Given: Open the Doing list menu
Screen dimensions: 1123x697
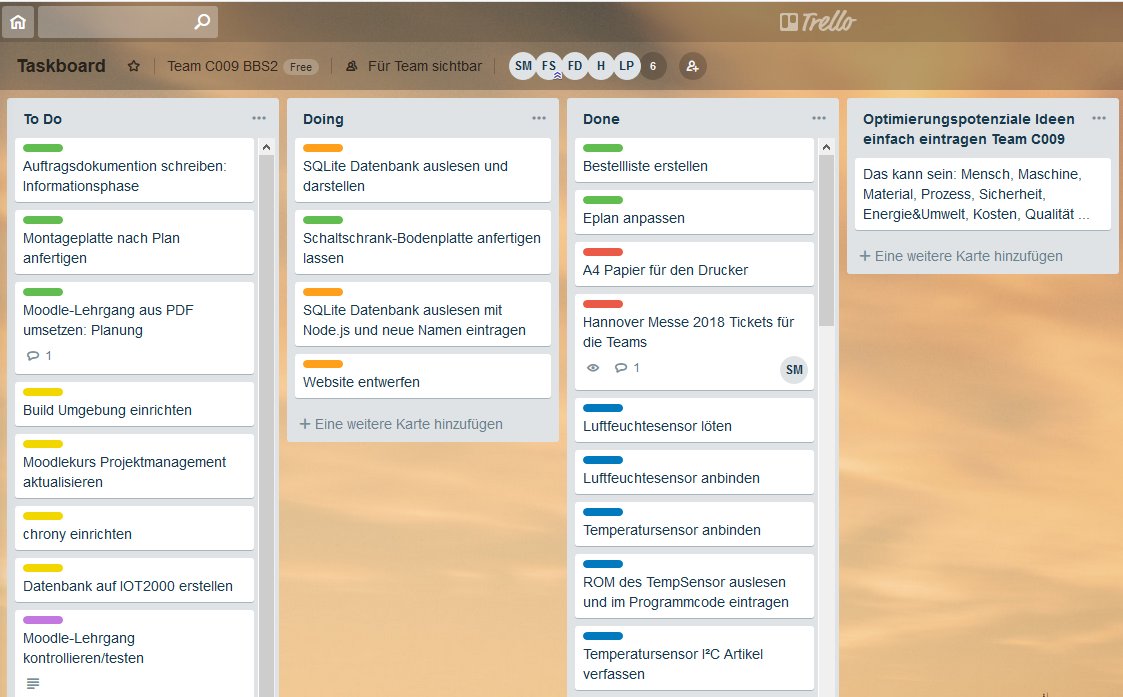Looking at the screenshot, I should pyautogui.click(x=538, y=118).
